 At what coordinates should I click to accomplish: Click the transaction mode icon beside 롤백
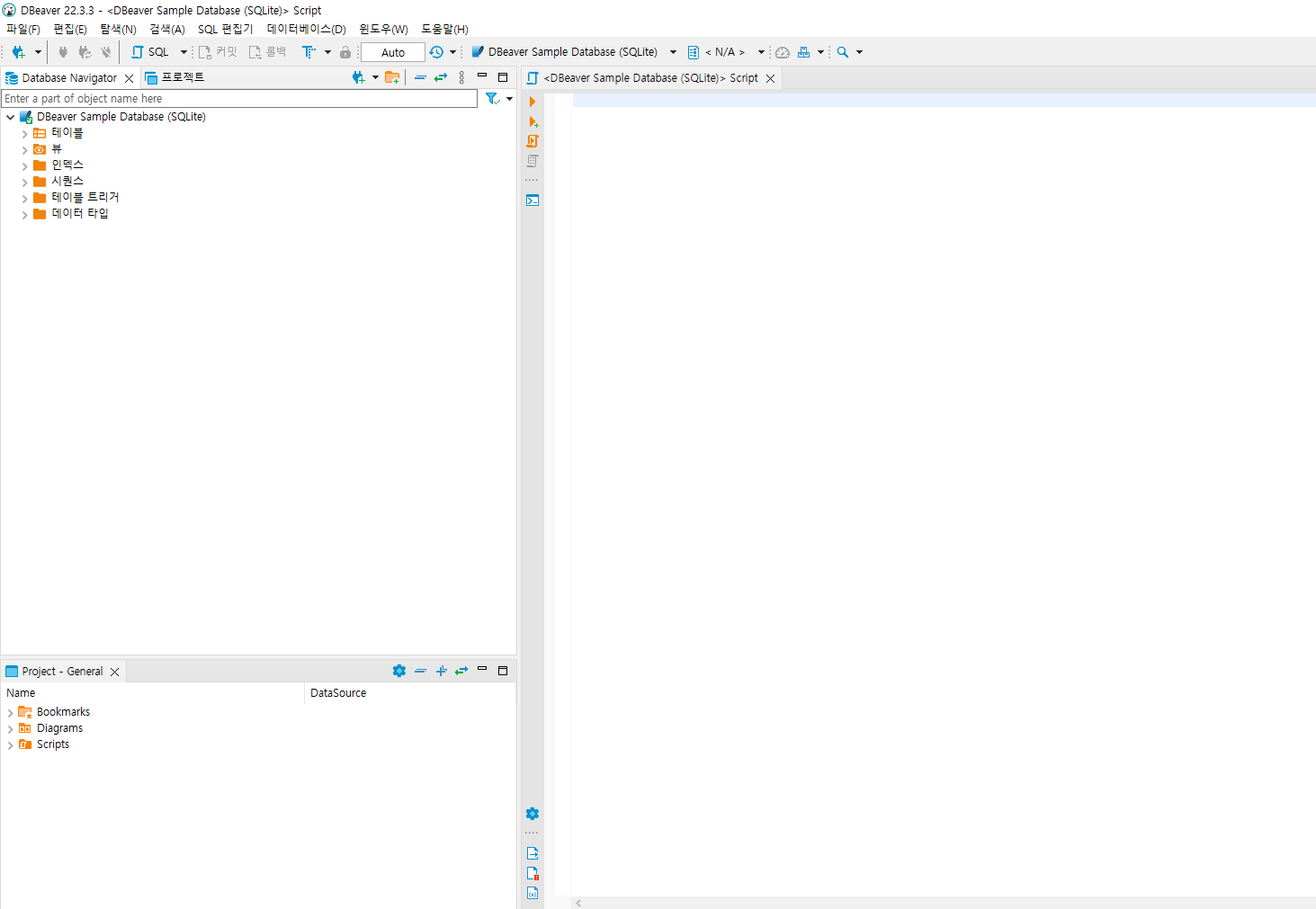pos(309,52)
